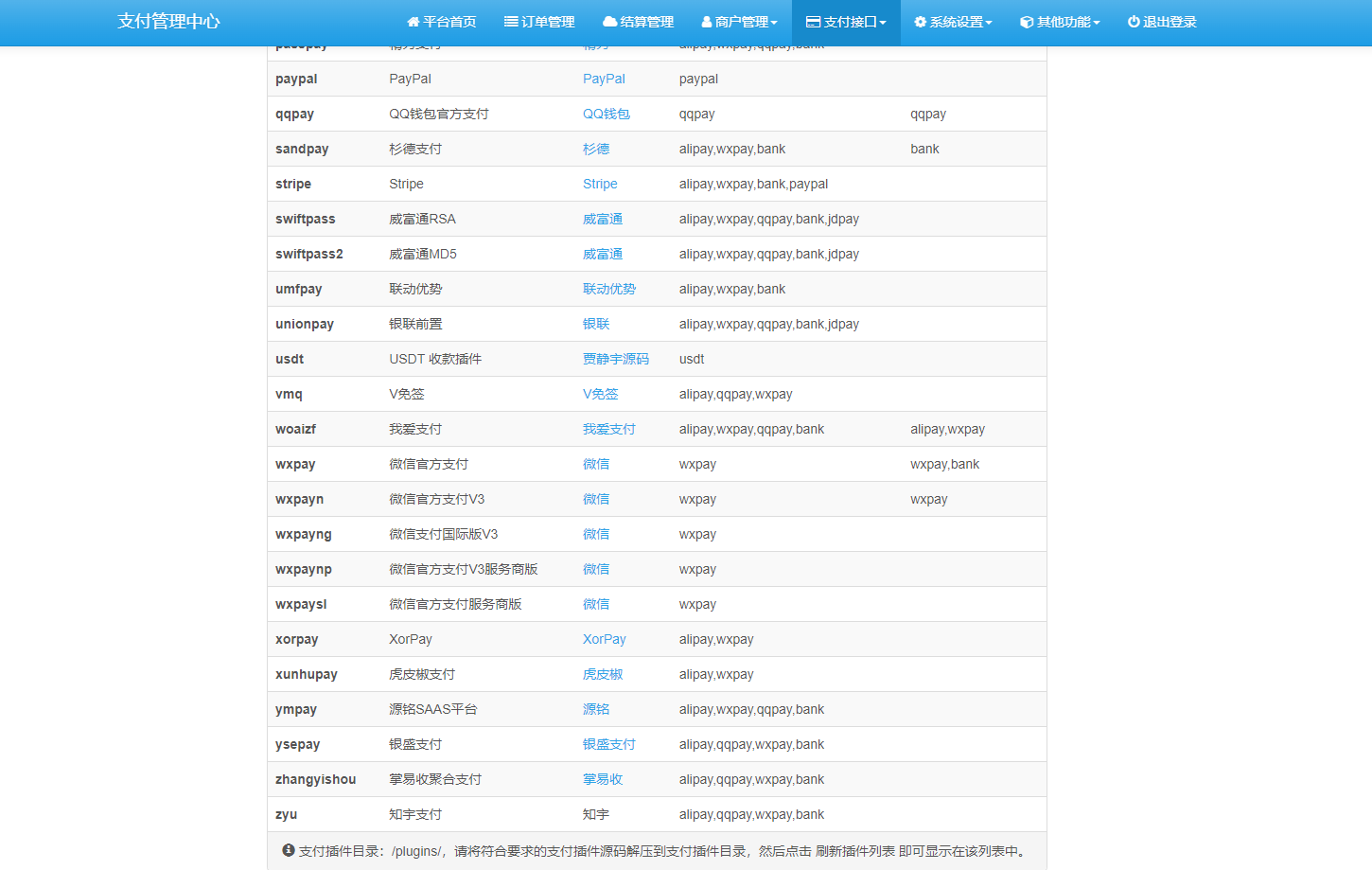Click the power icon beside 退出登录
This screenshot has height=870, width=1372.
coord(1134,22)
